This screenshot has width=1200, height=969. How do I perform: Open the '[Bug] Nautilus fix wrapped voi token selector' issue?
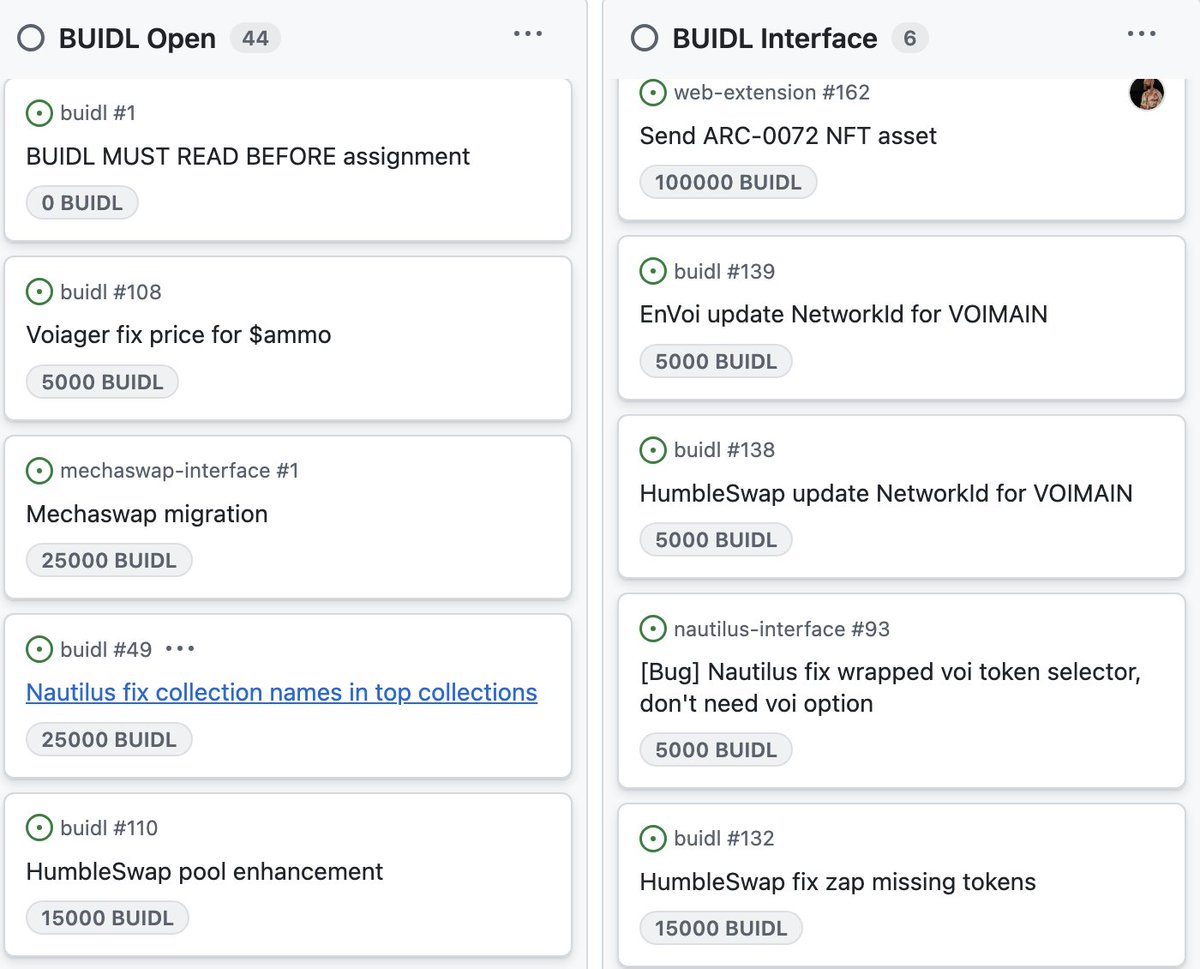pos(890,688)
